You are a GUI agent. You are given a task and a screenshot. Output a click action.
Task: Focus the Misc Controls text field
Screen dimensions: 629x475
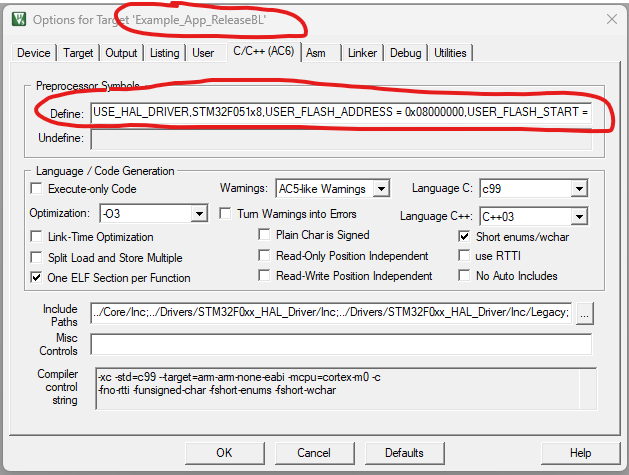click(x=340, y=345)
